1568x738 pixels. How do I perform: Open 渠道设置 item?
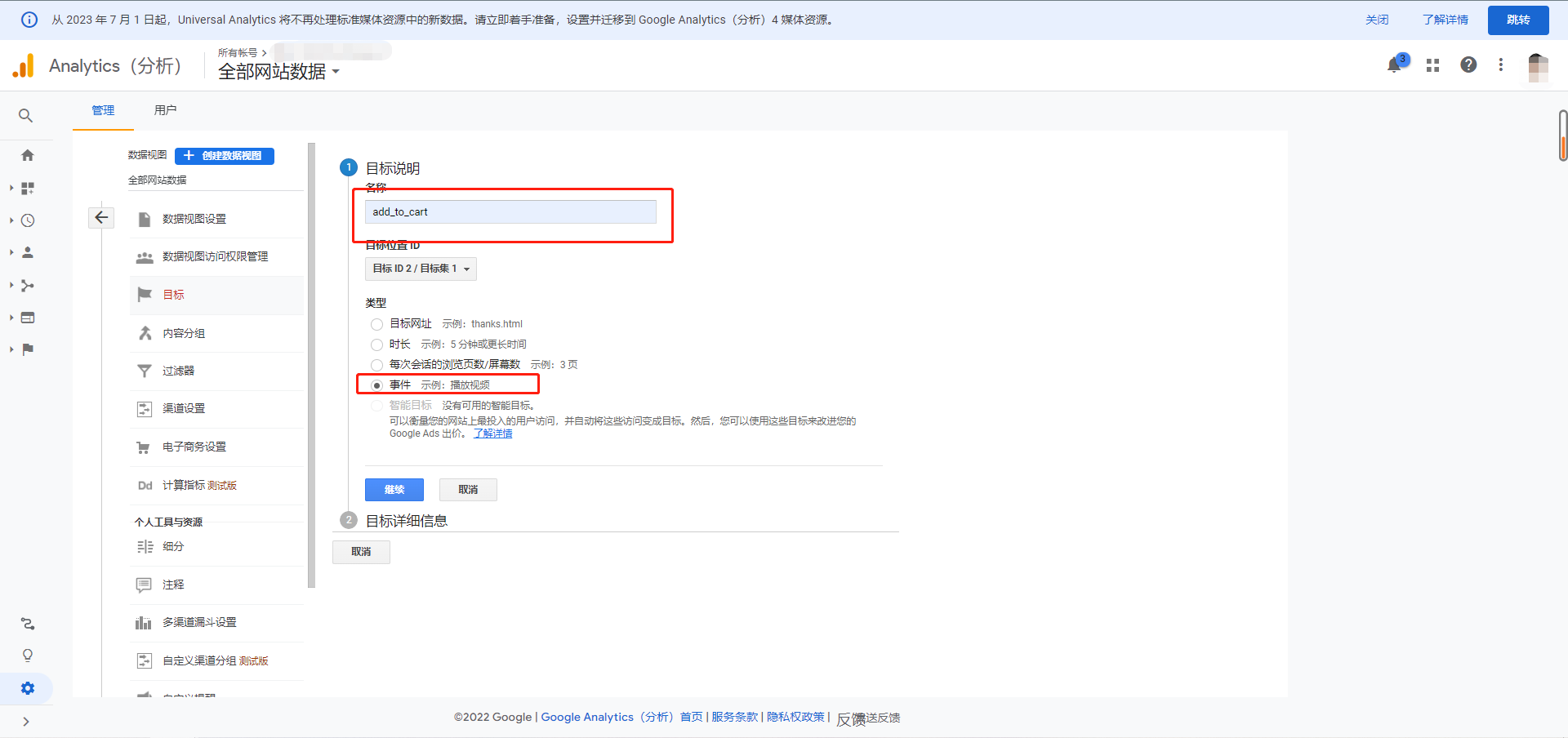point(184,408)
